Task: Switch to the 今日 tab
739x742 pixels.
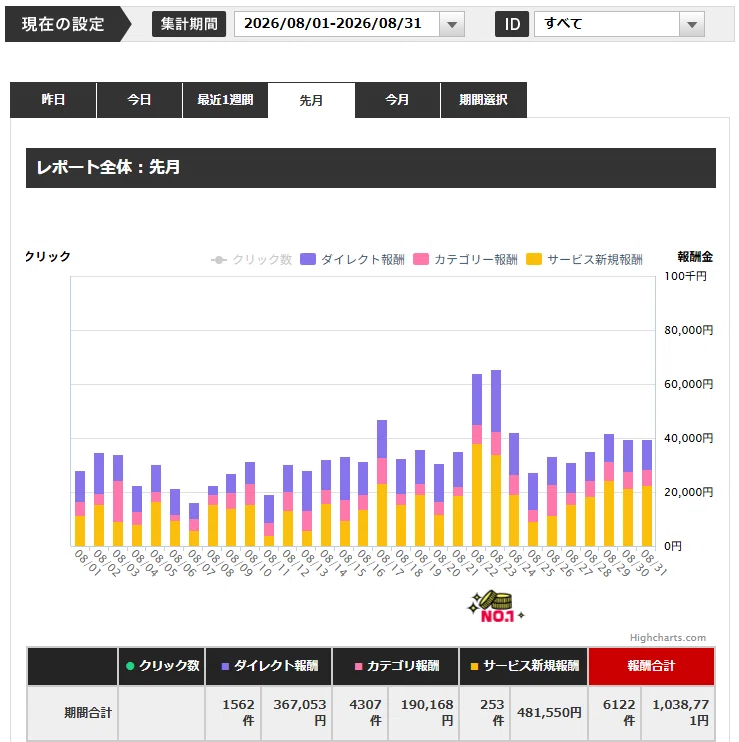Action: click(x=139, y=100)
